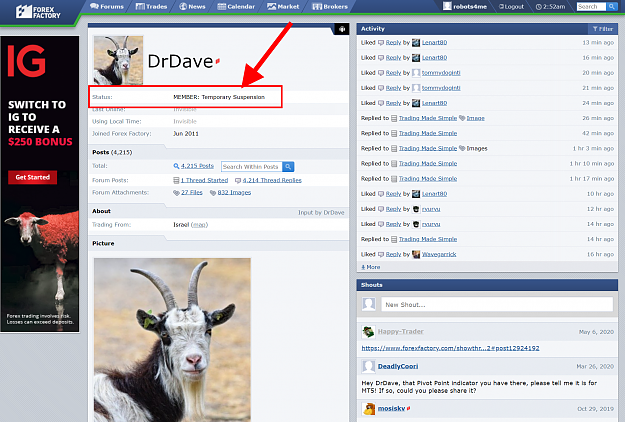Submit Search Within Posts magnifier
Viewport: 625px width, 422px height.
[288, 167]
